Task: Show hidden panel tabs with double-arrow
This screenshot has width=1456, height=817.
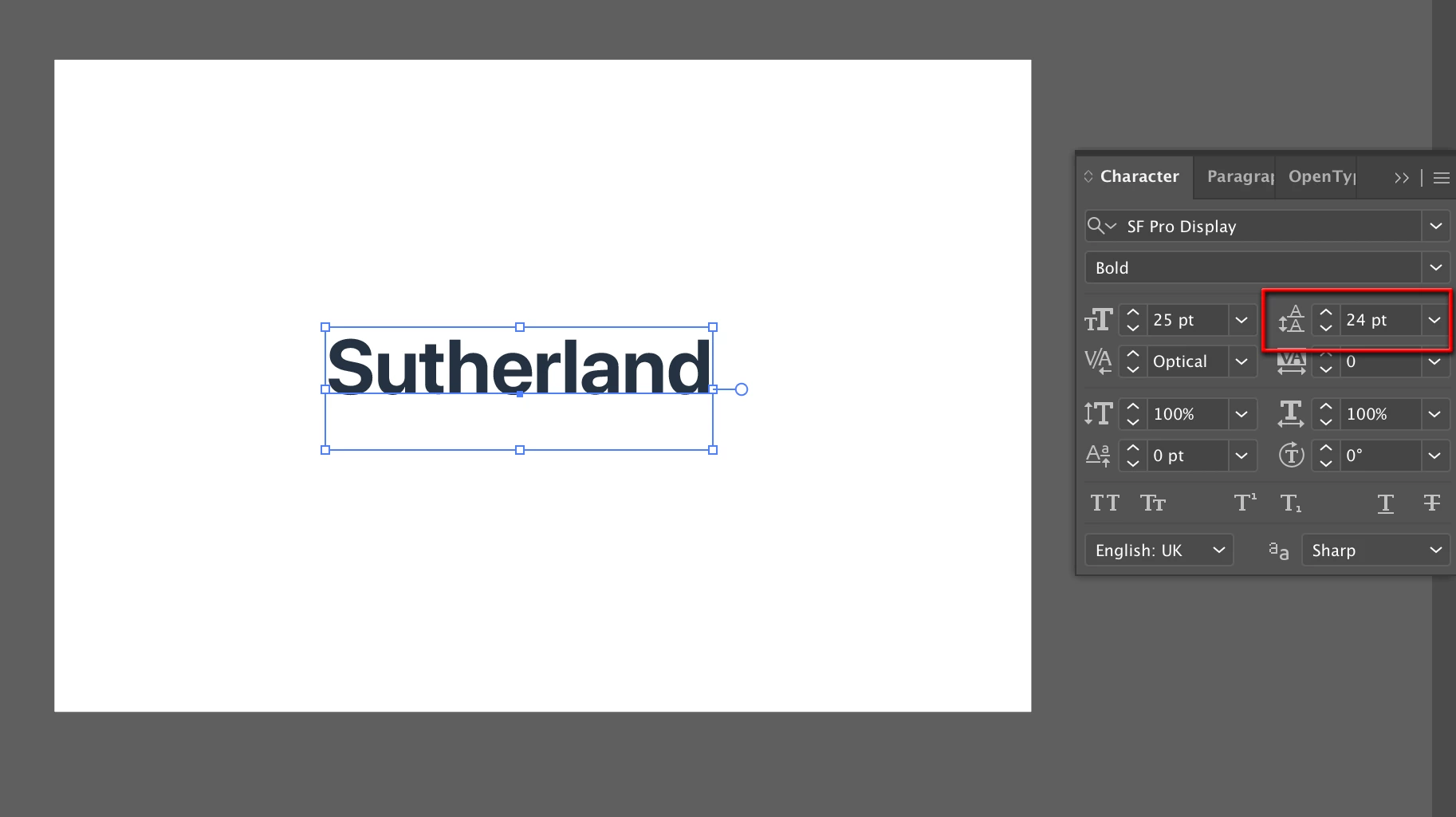Action: click(x=1402, y=178)
